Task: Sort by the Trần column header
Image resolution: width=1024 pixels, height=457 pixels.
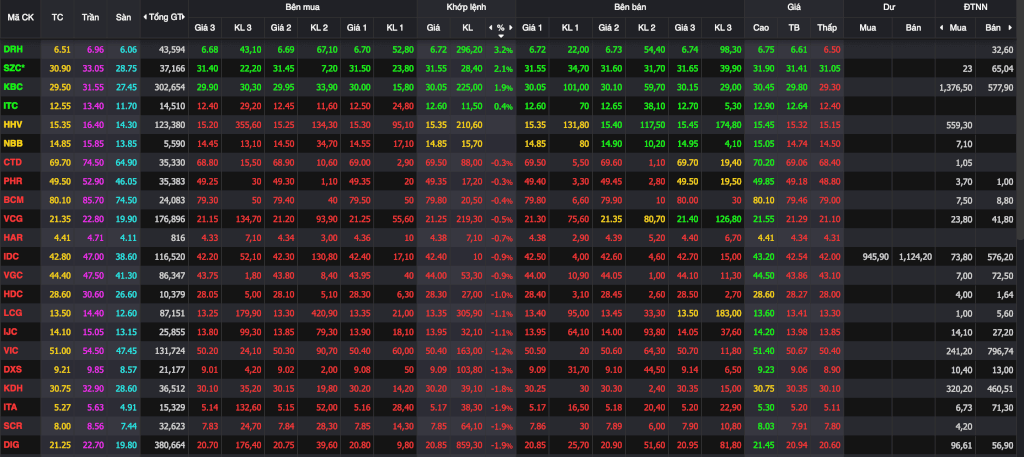Action: pos(90,17)
